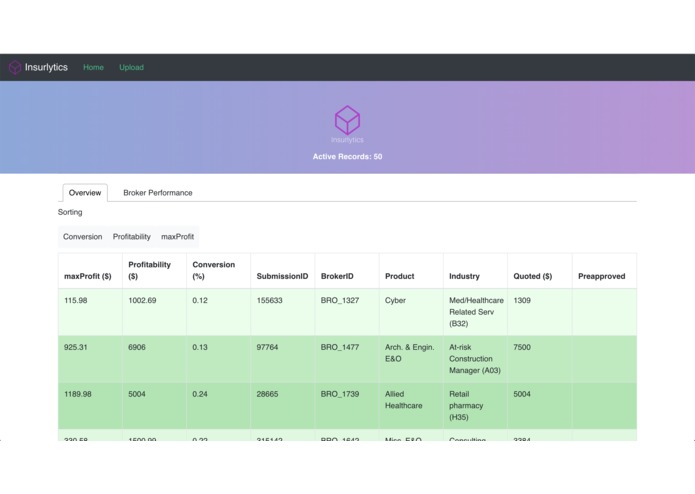Click Med/Healthcare Related Serv (B32) cell
Screen dimensions: 695x494
point(476,312)
